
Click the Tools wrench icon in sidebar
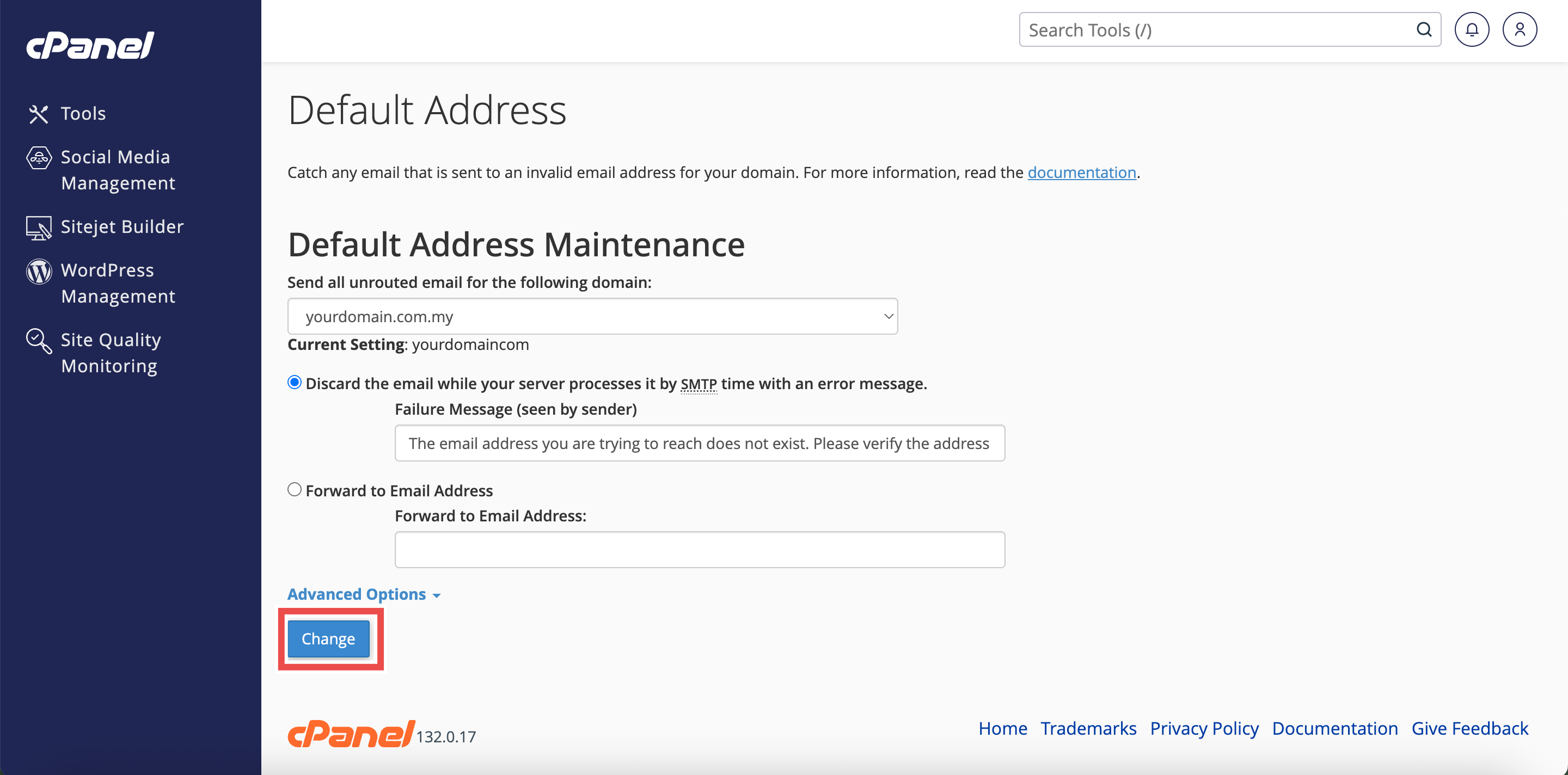tap(38, 114)
